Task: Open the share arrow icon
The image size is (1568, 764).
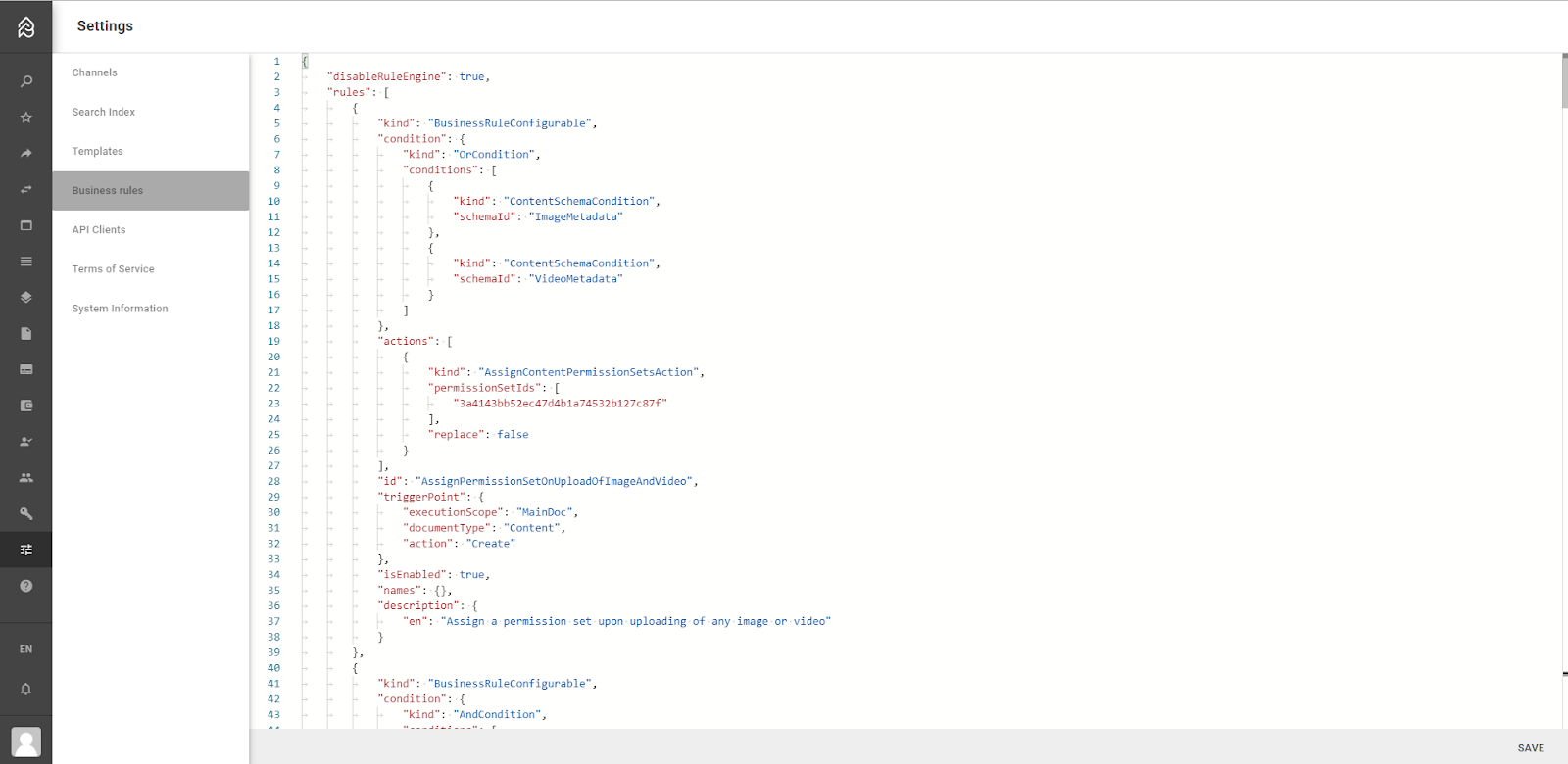Action: 25,154
